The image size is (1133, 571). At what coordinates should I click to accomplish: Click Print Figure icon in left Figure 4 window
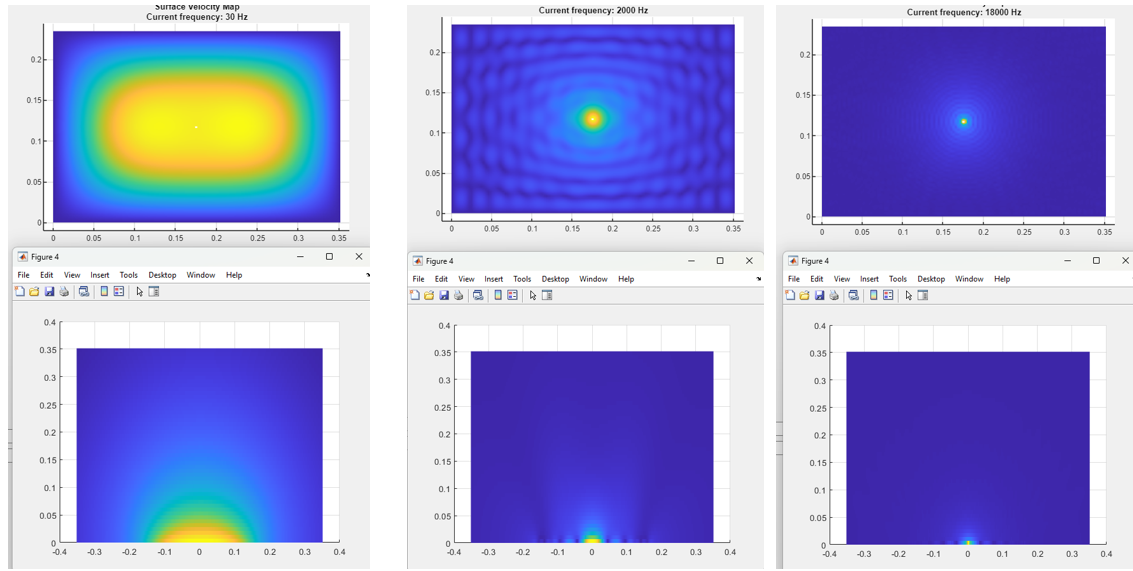click(x=64, y=291)
